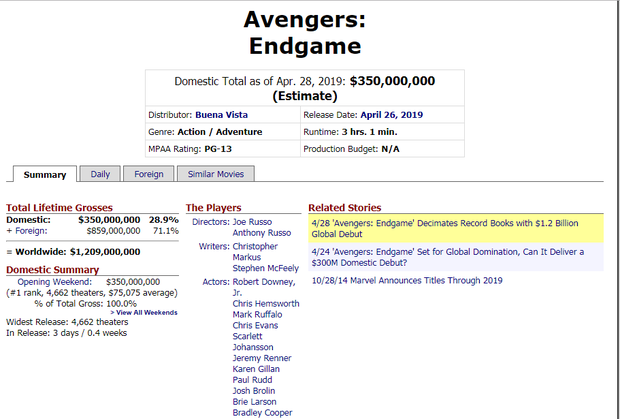The height and width of the screenshot is (419, 620).
Task: Open Christopher Markus page
Action: 255,252
